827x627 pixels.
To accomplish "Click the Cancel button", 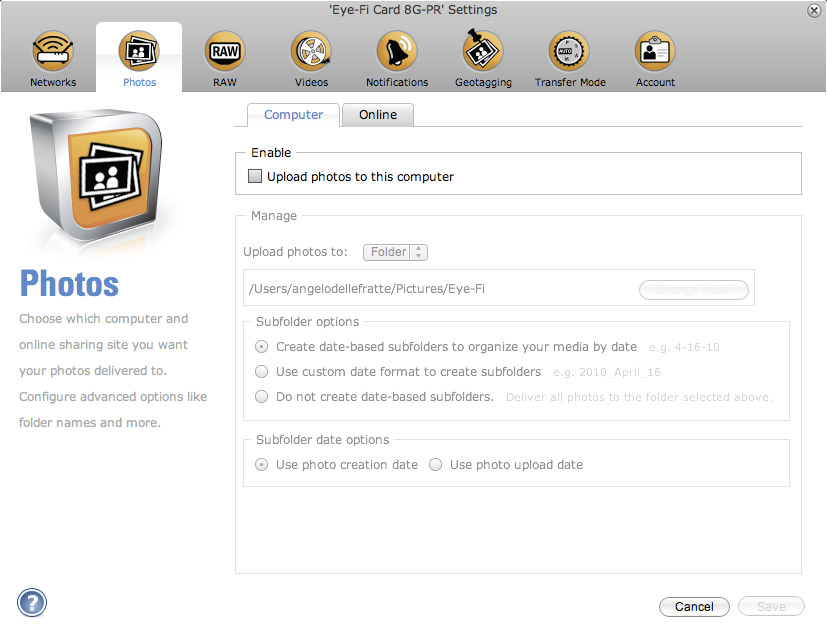I will click(x=694, y=606).
